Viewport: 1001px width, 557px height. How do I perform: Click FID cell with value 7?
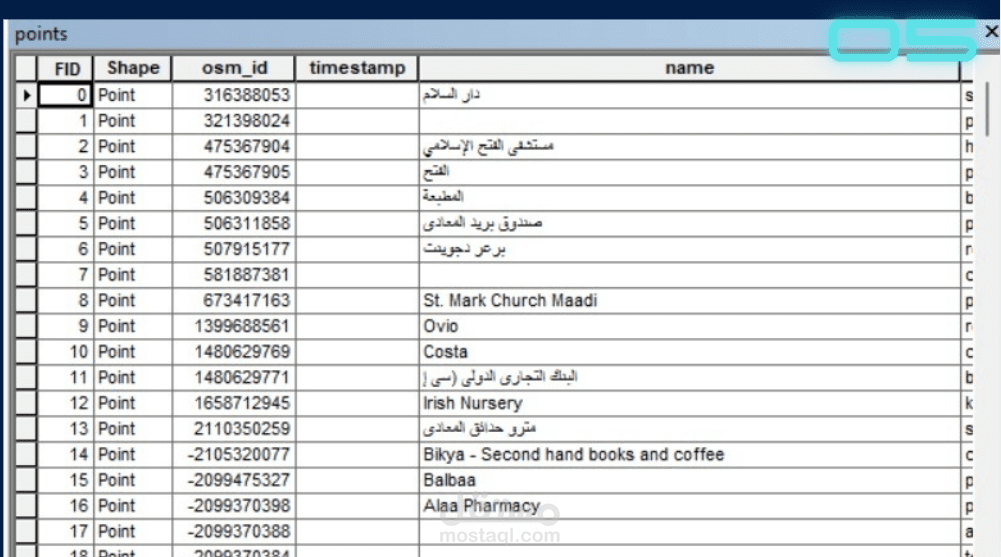tap(66, 275)
